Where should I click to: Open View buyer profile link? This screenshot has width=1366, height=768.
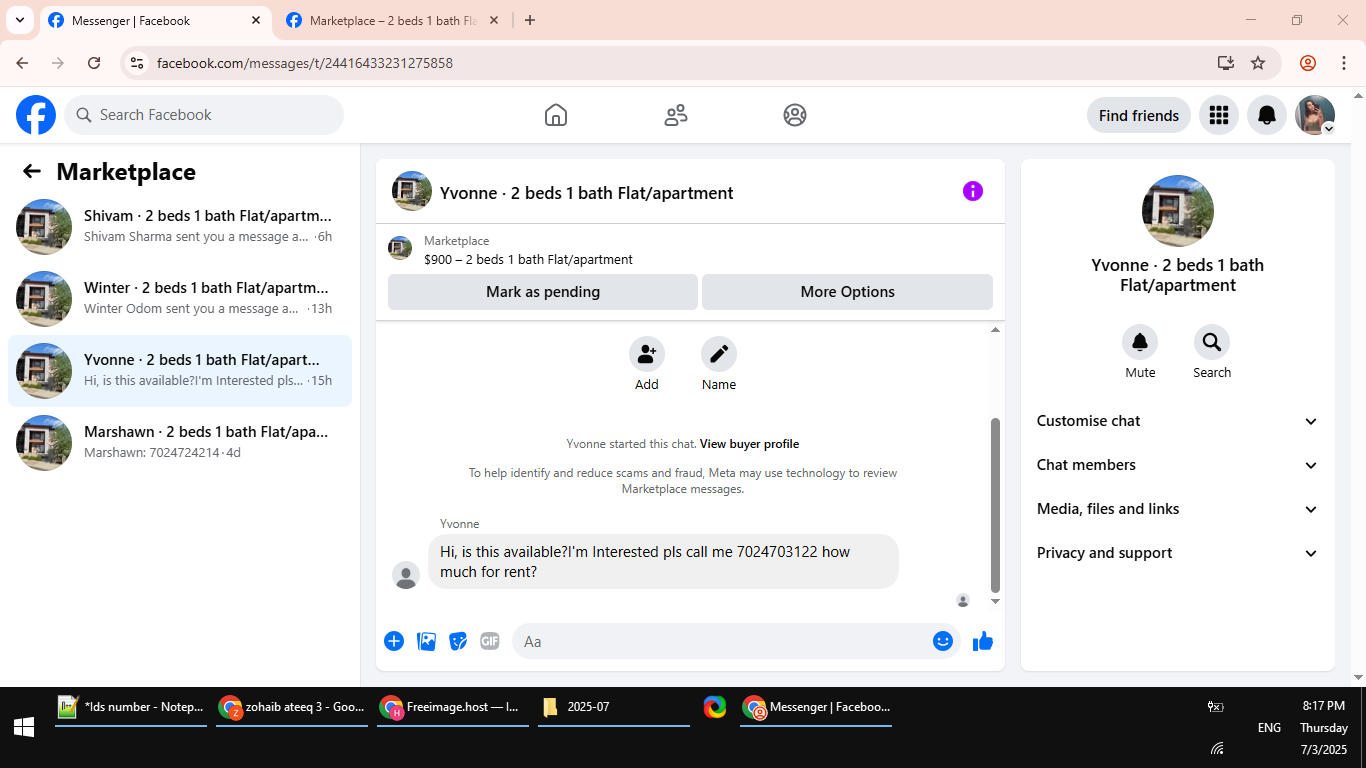[x=749, y=444]
